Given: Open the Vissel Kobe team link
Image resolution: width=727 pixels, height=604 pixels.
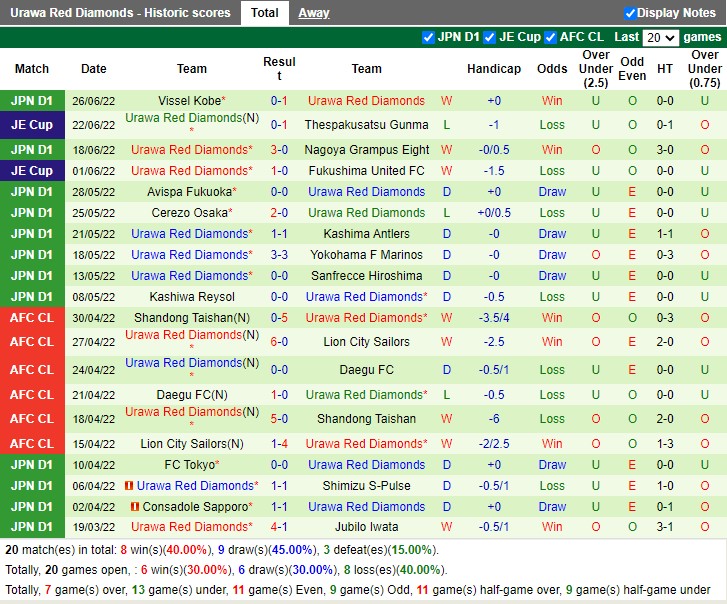Looking at the screenshot, I should click(189, 101).
